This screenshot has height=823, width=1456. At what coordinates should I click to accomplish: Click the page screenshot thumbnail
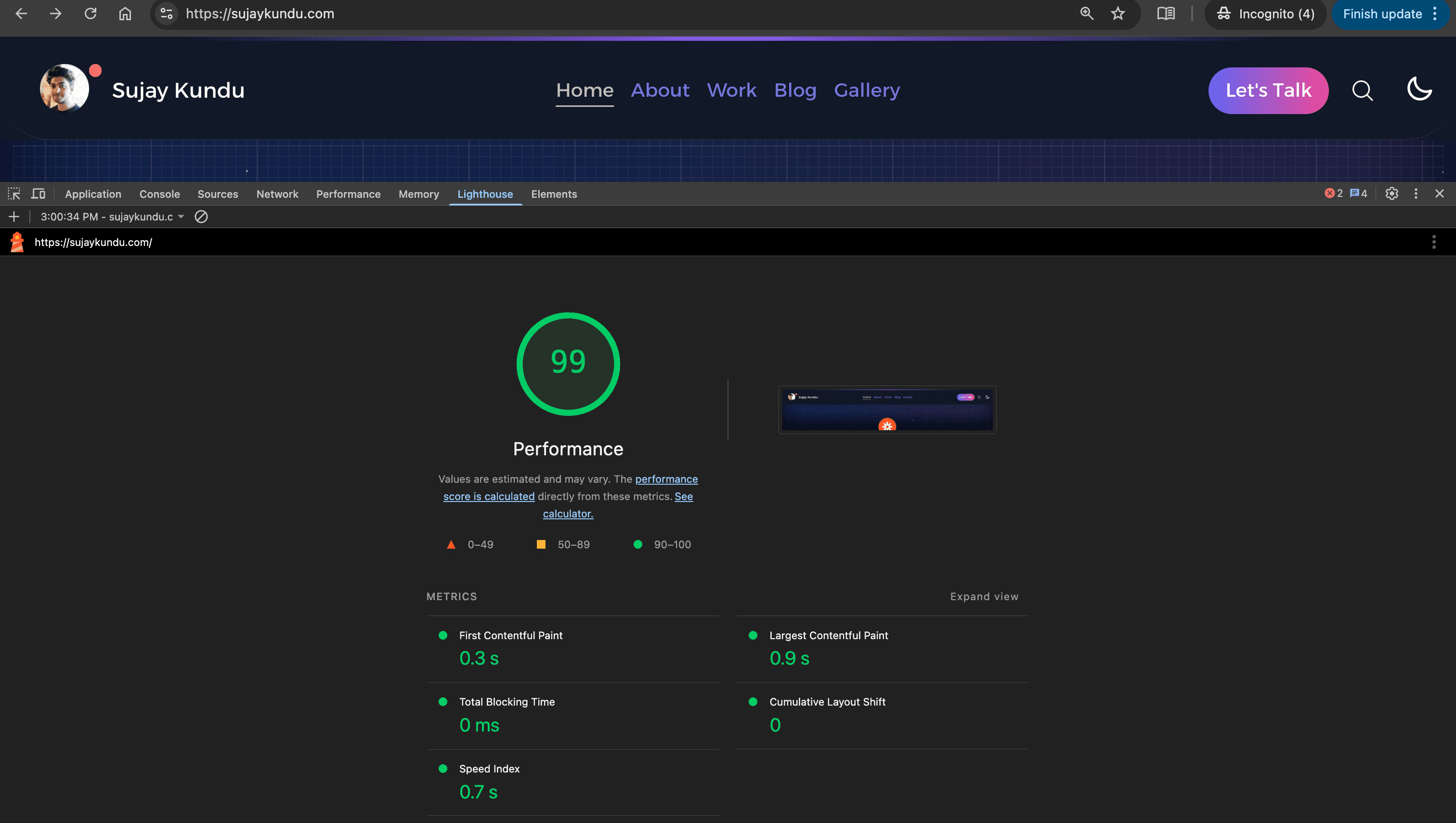[887, 410]
